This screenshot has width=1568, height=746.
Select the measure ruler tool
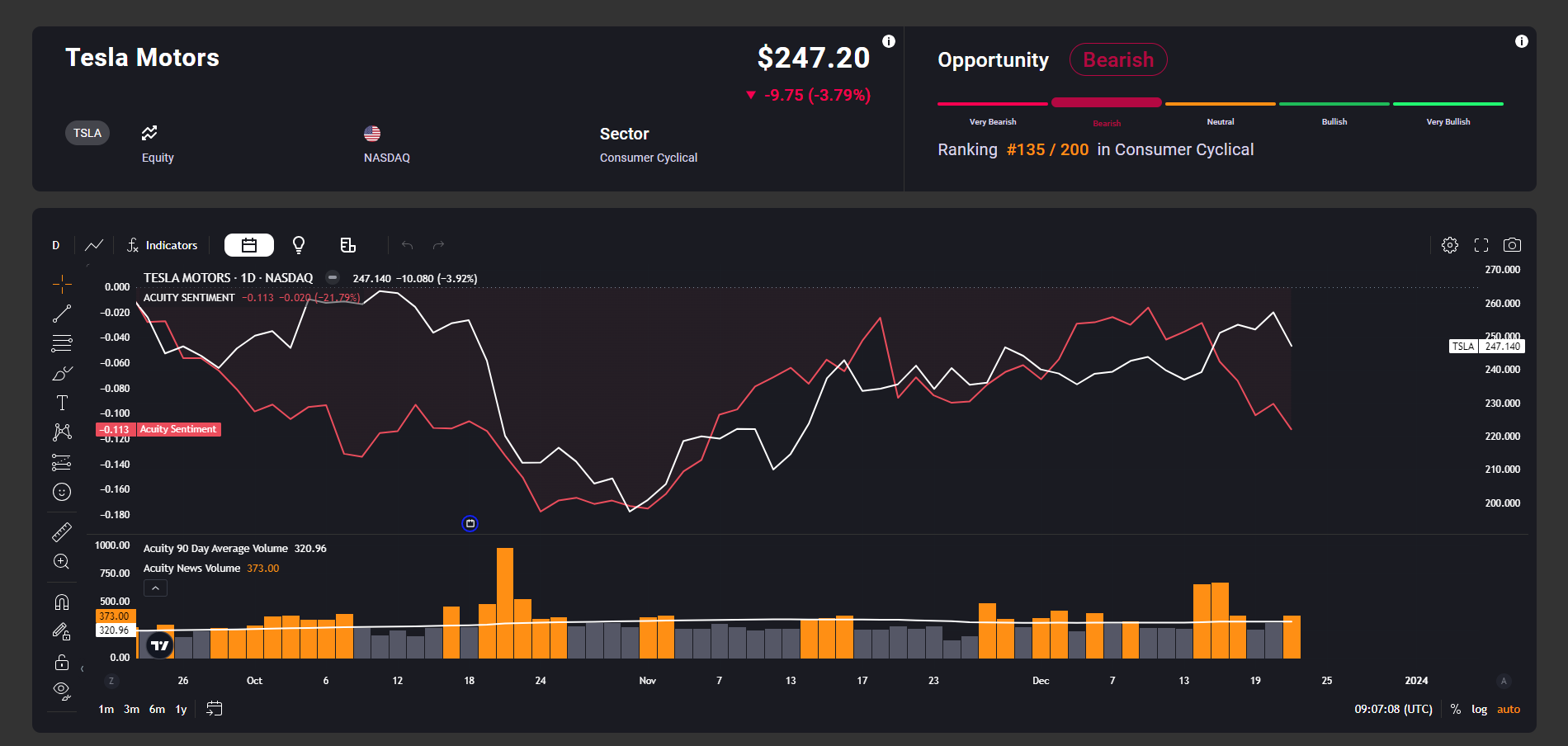62,531
